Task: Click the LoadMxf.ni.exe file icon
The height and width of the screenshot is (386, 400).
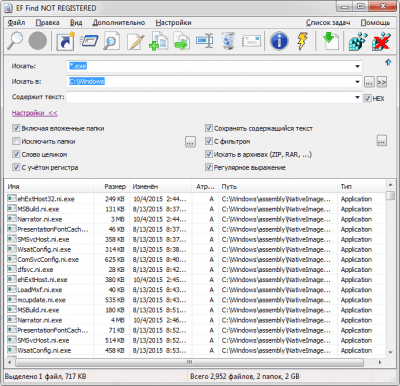Action: (12, 290)
